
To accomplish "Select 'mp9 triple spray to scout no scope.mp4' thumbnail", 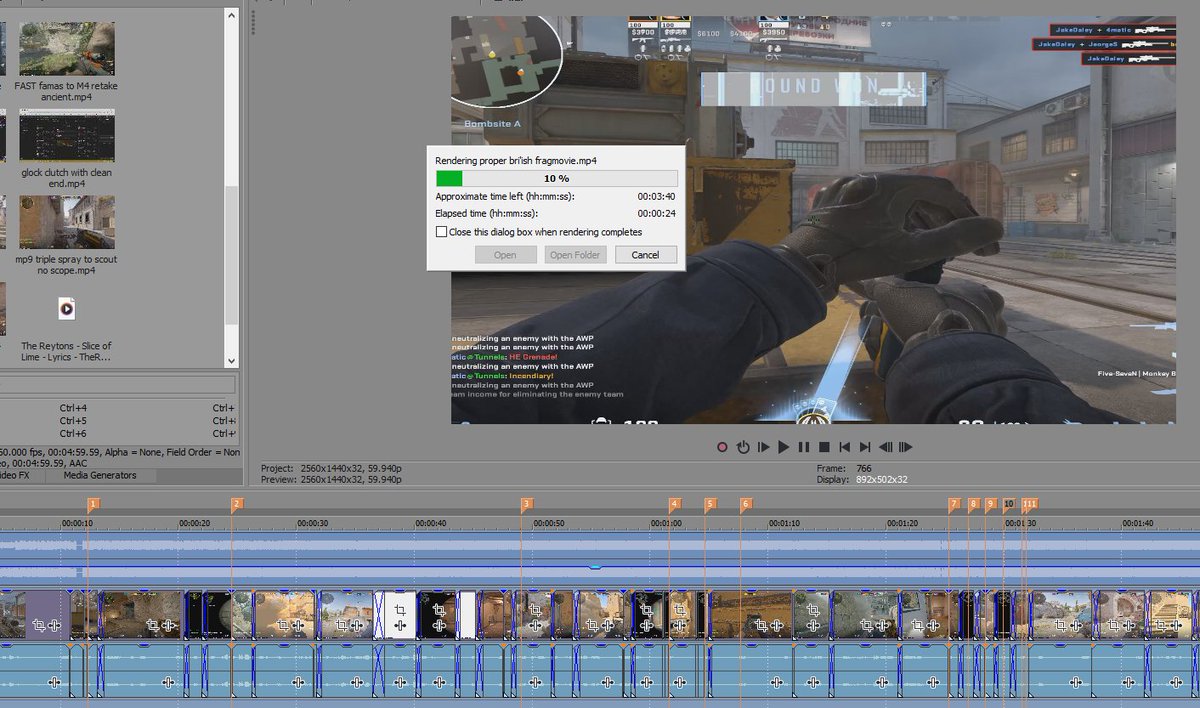I will point(67,222).
